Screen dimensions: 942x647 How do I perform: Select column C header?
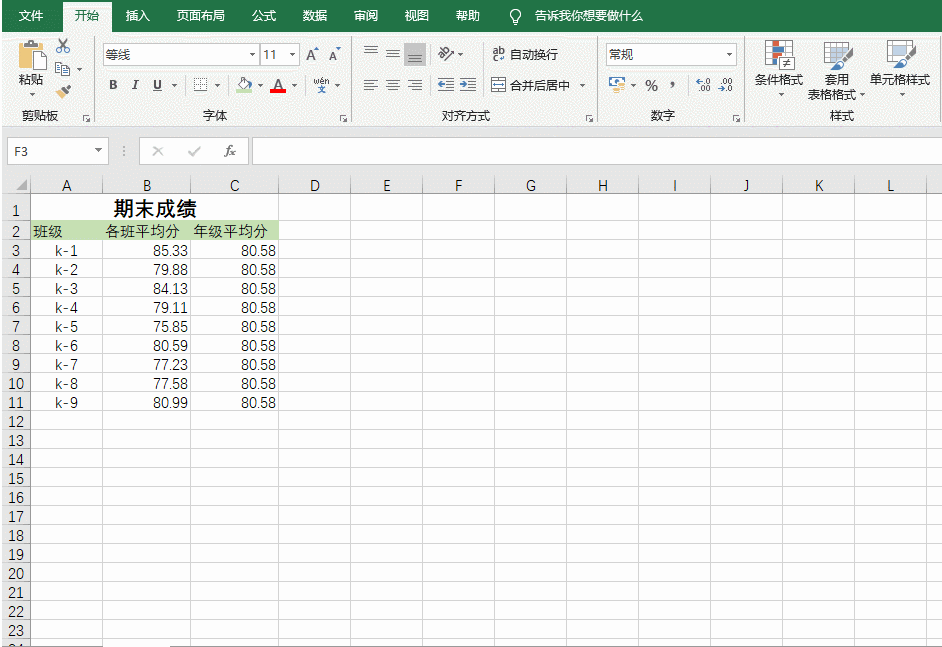[x=234, y=185]
